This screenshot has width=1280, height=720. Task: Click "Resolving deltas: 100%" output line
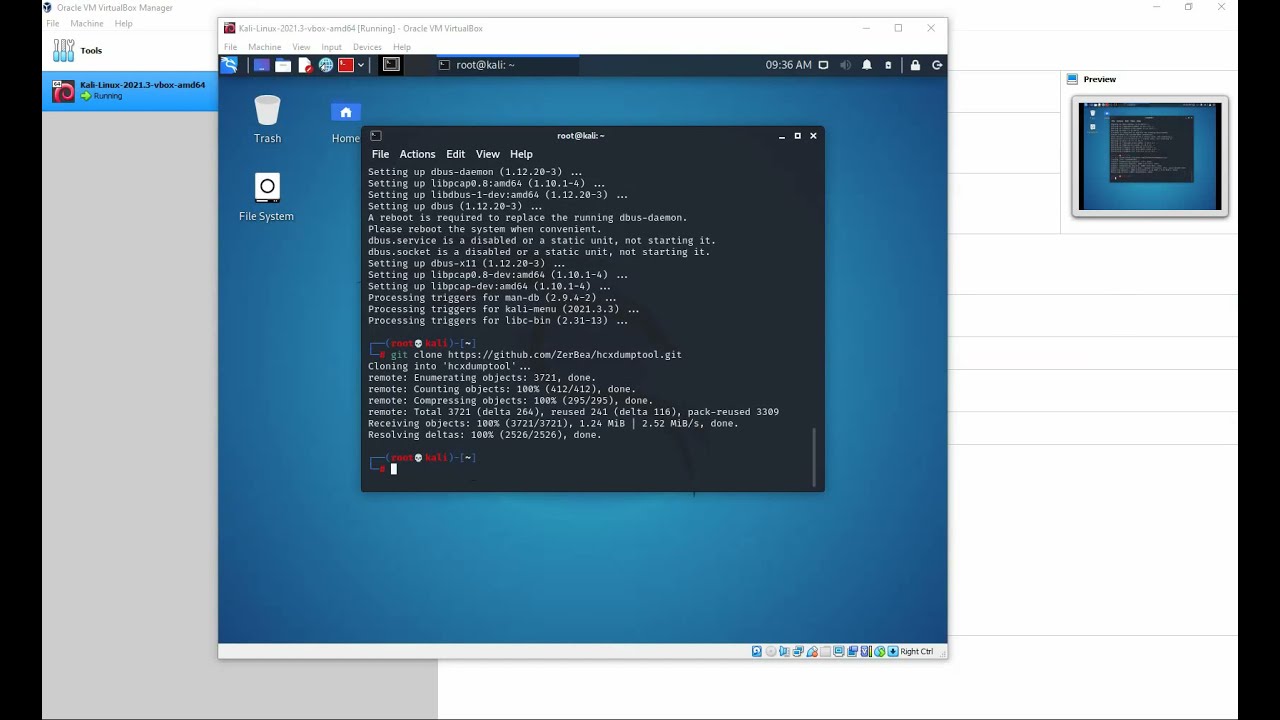(x=485, y=435)
